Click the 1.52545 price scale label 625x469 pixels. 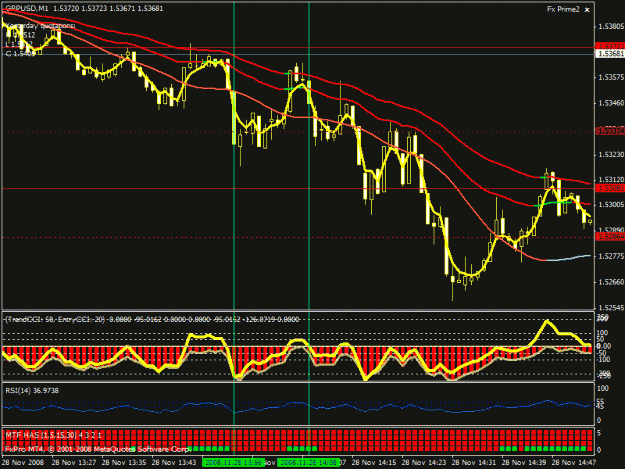611,308
